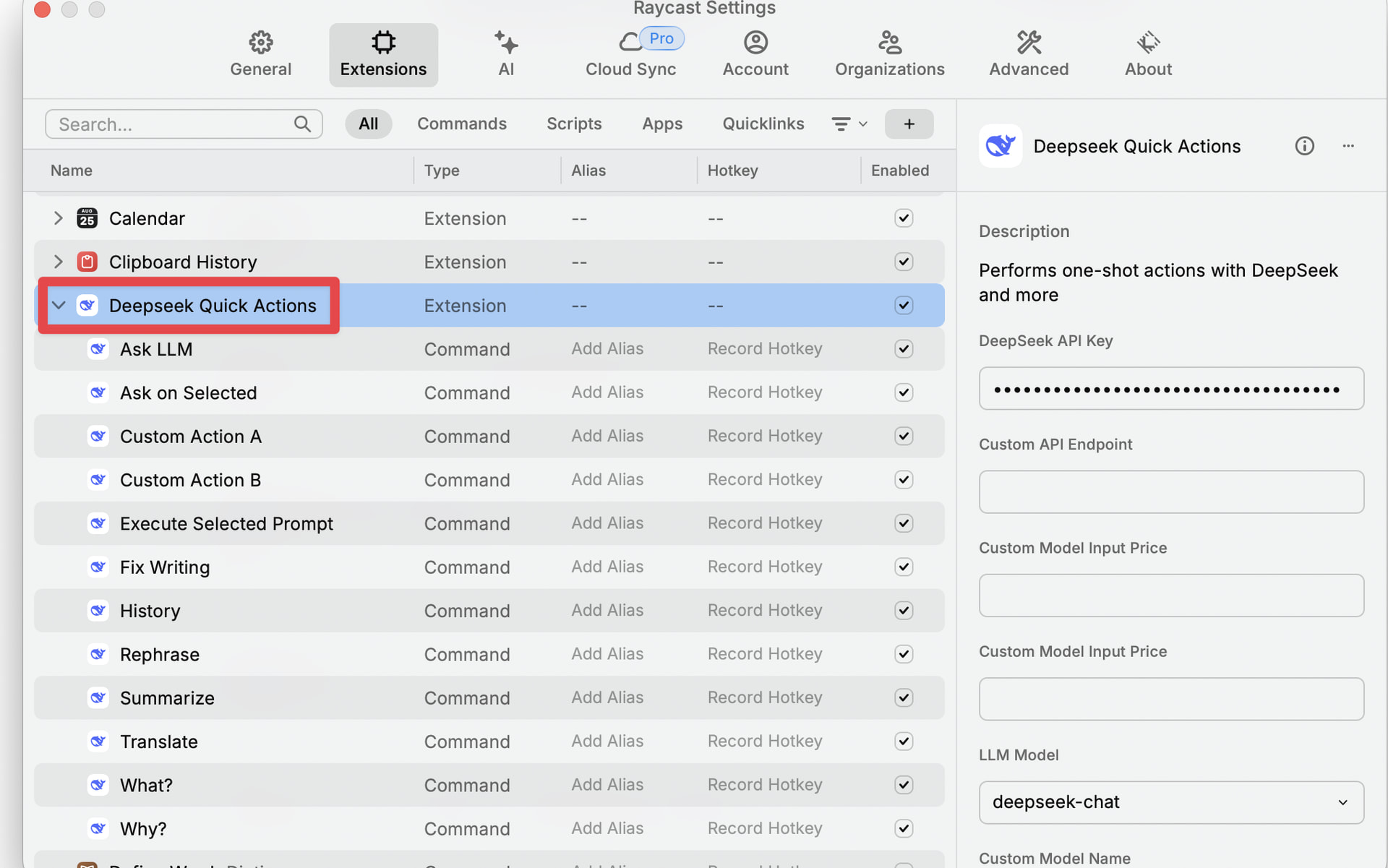The image size is (1388, 868).
Task: Click the History command icon
Action: click(98, 611)
